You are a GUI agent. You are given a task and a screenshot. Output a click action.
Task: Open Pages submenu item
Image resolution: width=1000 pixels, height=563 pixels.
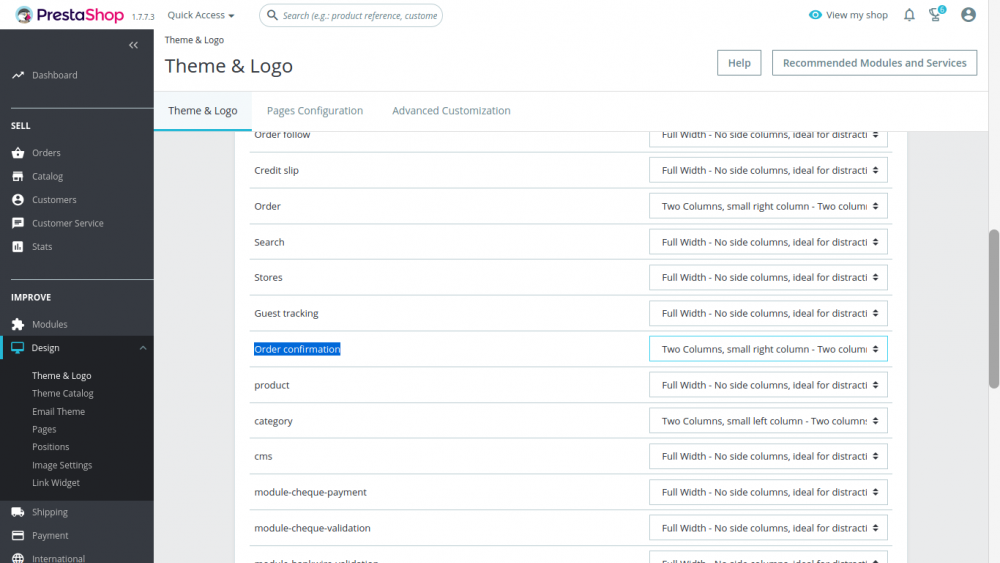44,429
